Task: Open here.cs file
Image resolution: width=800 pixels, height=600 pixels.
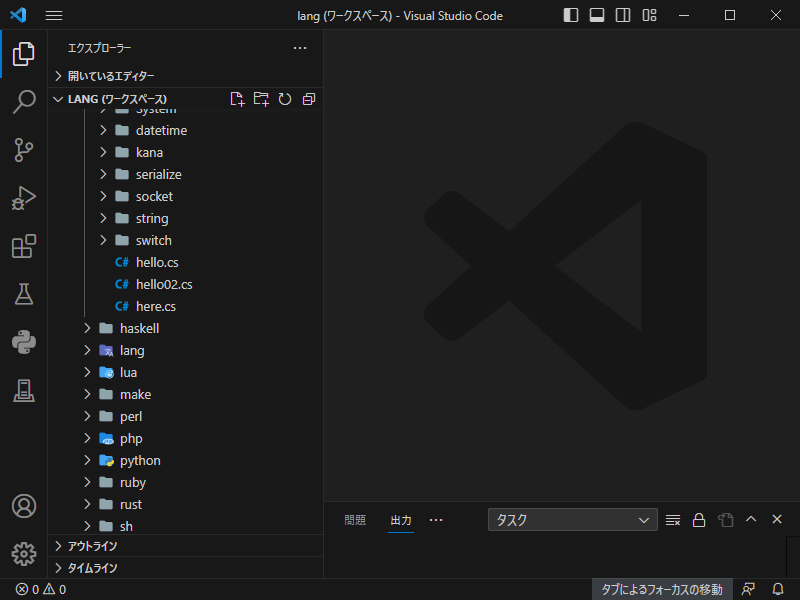Action: 186,306
